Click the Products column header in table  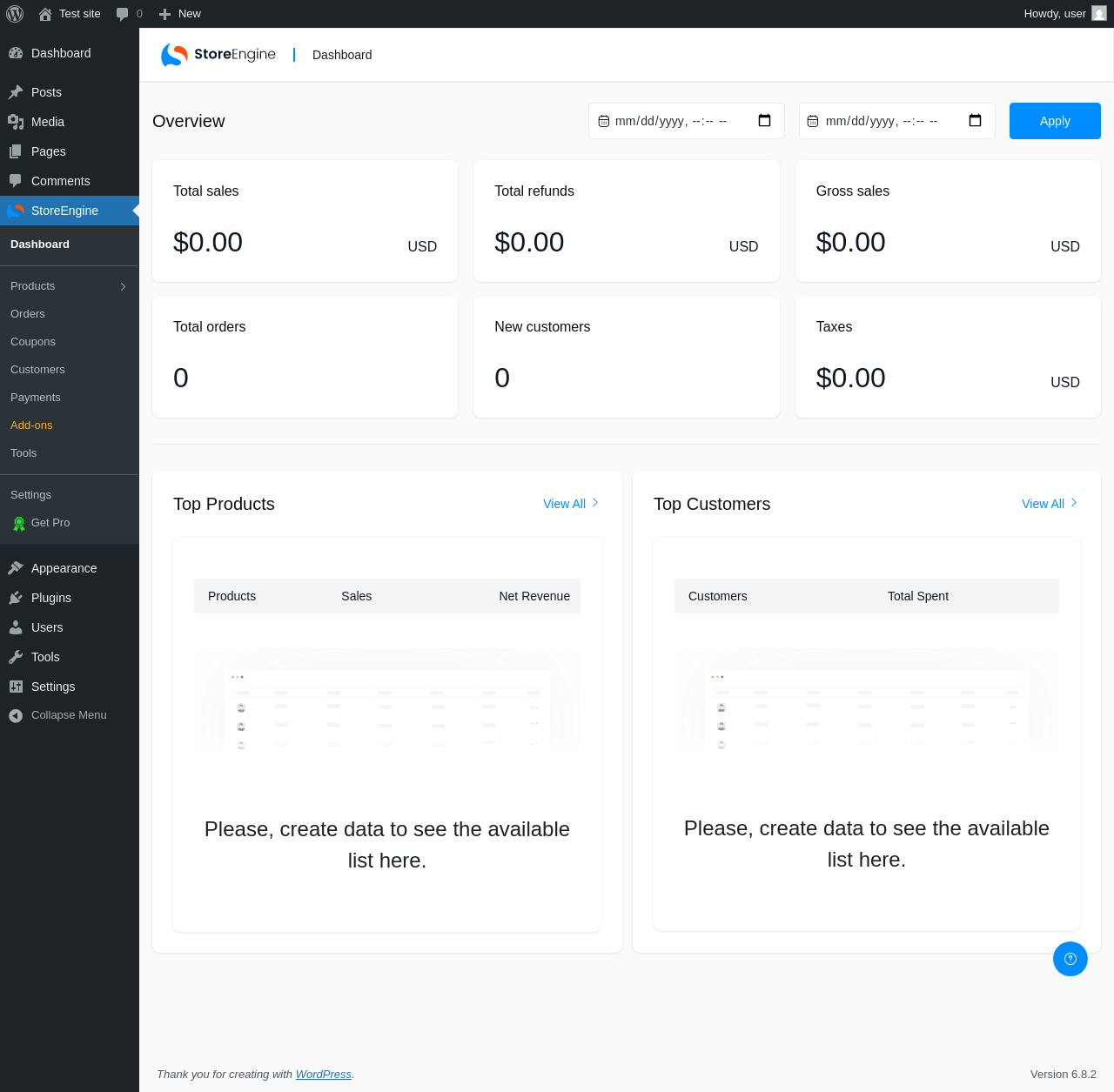pyautogui.click(x=232, y=596)
